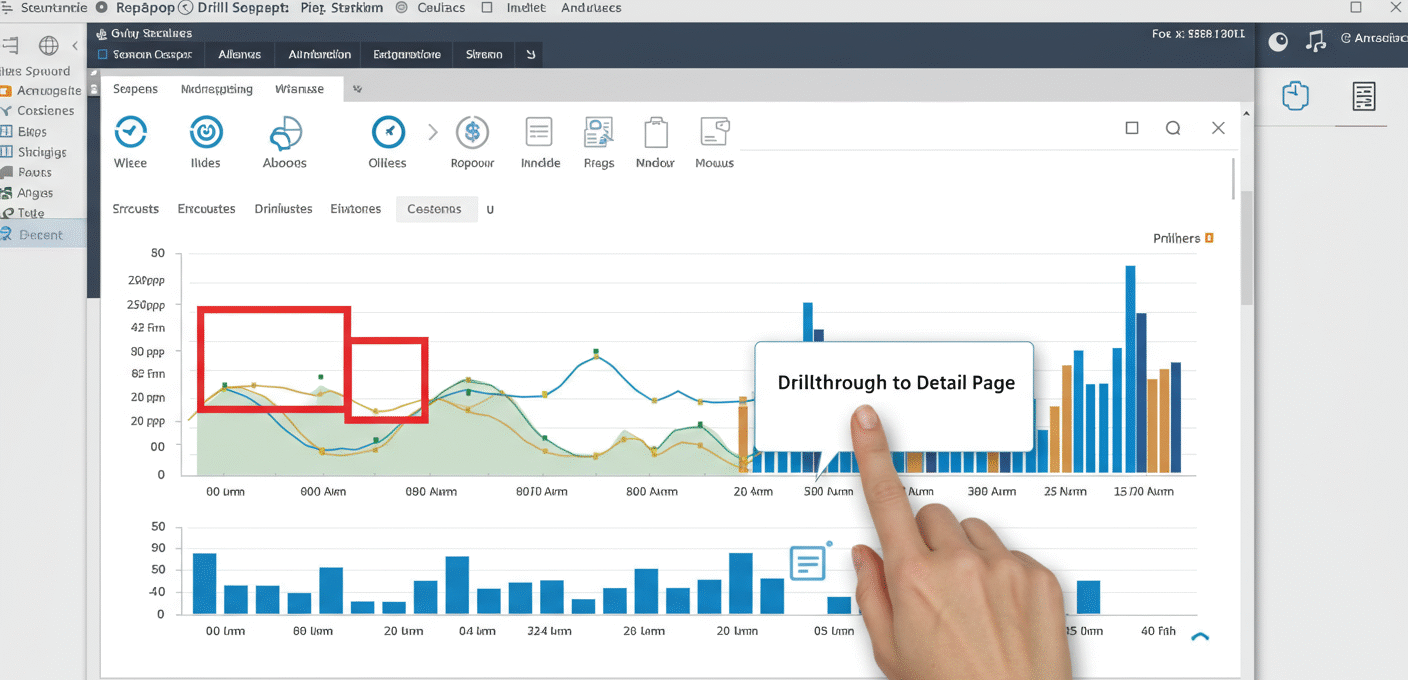Click the Nndow clipboard icon
The image size is (1408, 680).
pos(655,132)
